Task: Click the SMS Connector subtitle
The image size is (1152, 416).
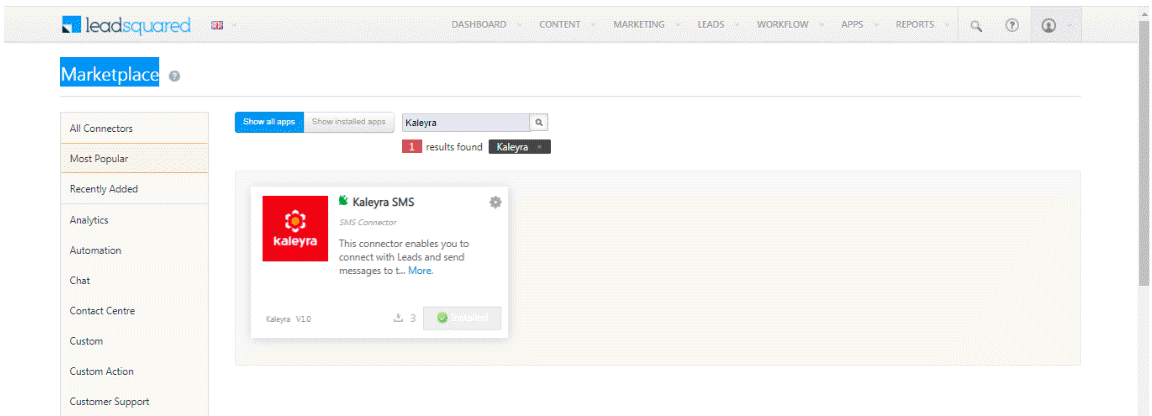Action: 368,222
